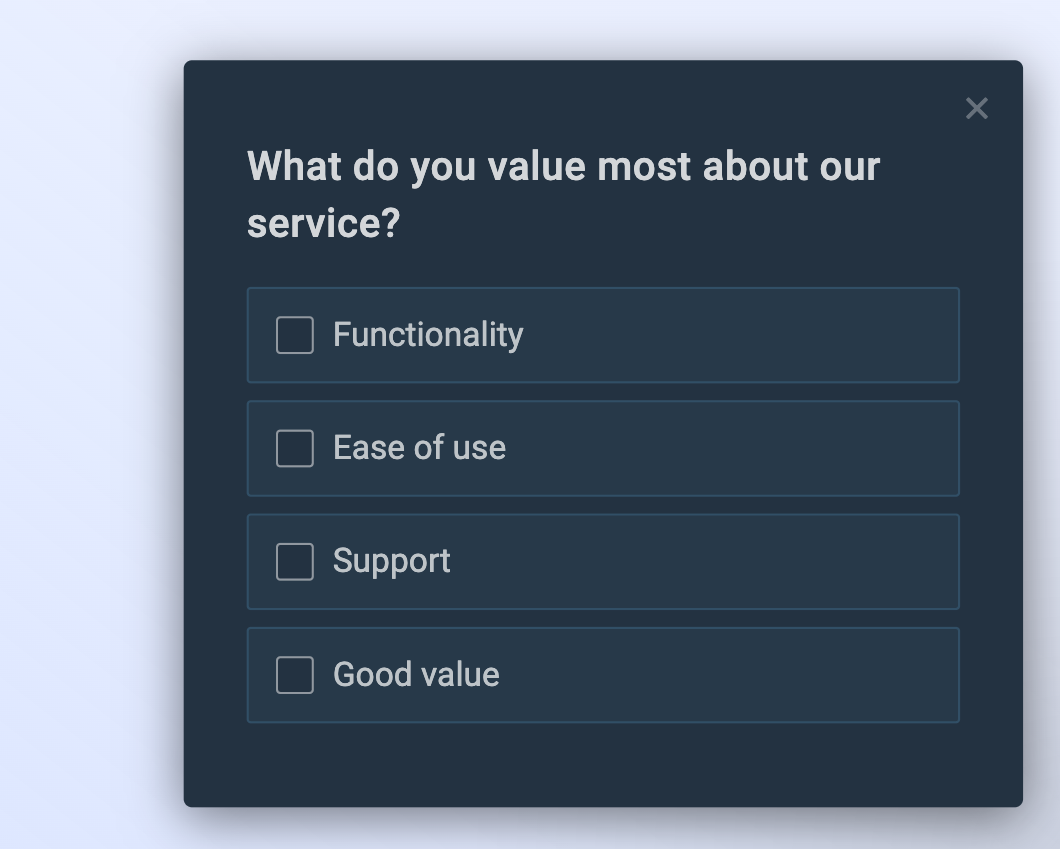The width and height of the screenshot is (1060, 849).
Task: Check the Support checkbox
Action: point(293,562)
